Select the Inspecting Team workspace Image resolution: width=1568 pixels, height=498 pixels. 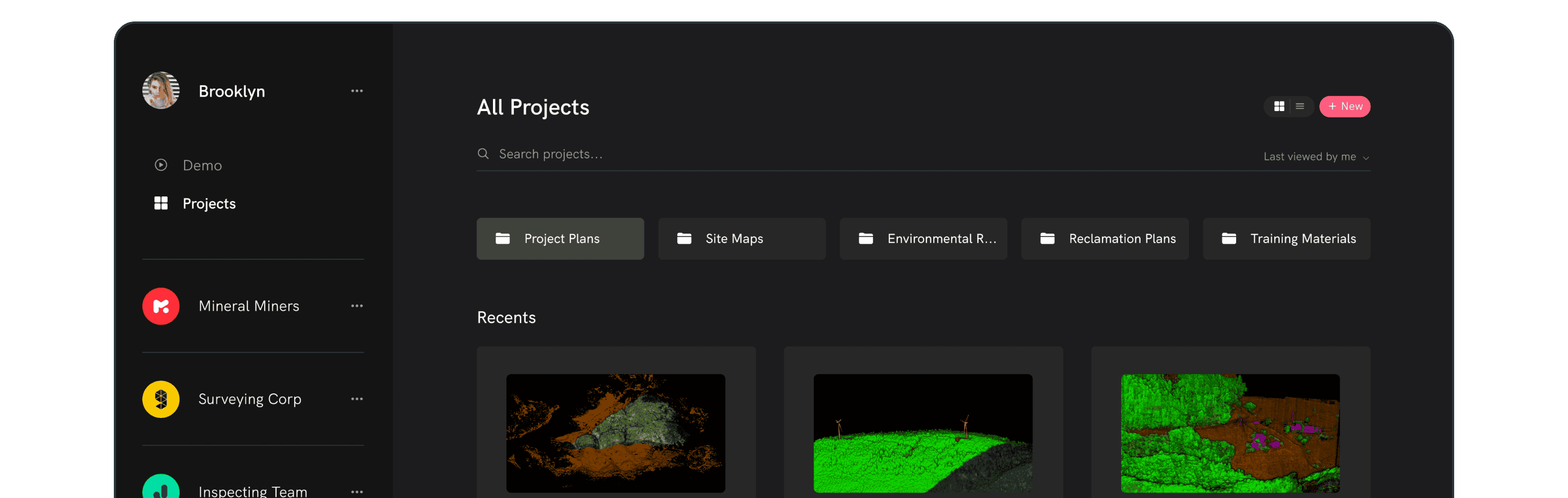coord(252,490)
